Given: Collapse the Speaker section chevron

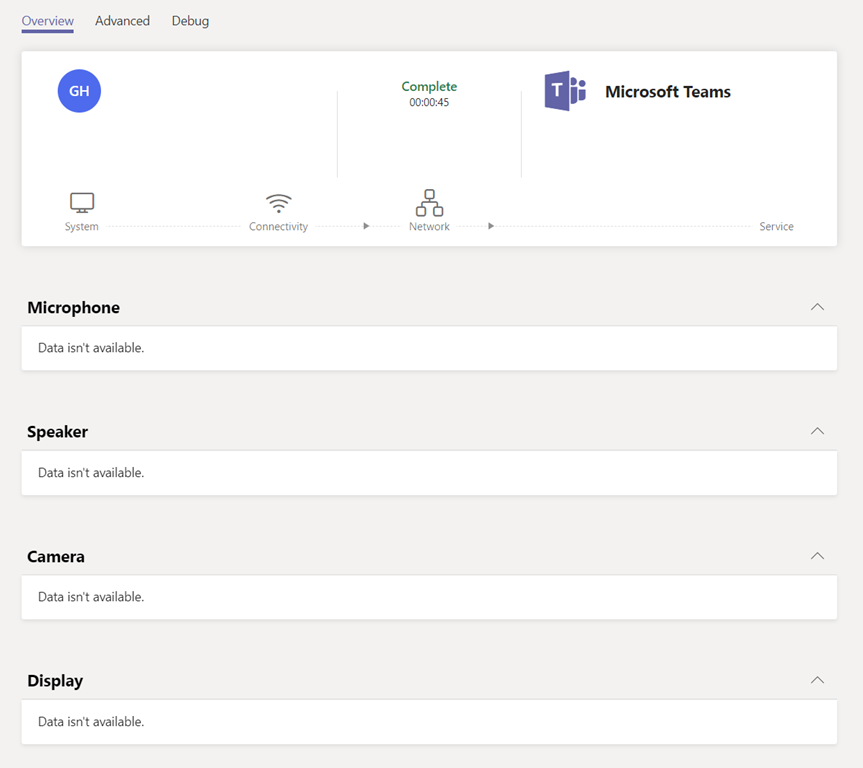Looking at the screenshot, I should click(x=817, y=431).
